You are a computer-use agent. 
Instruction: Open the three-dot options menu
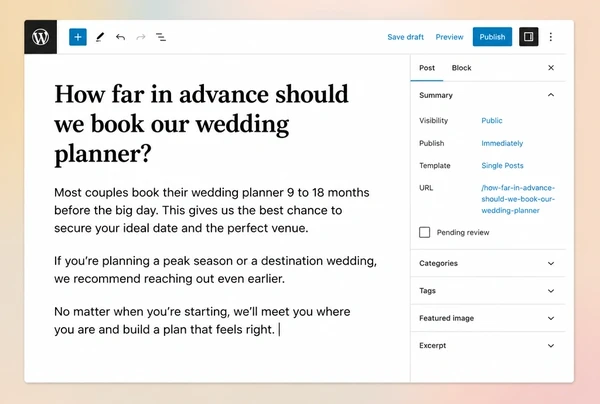[x=551, y=37]
